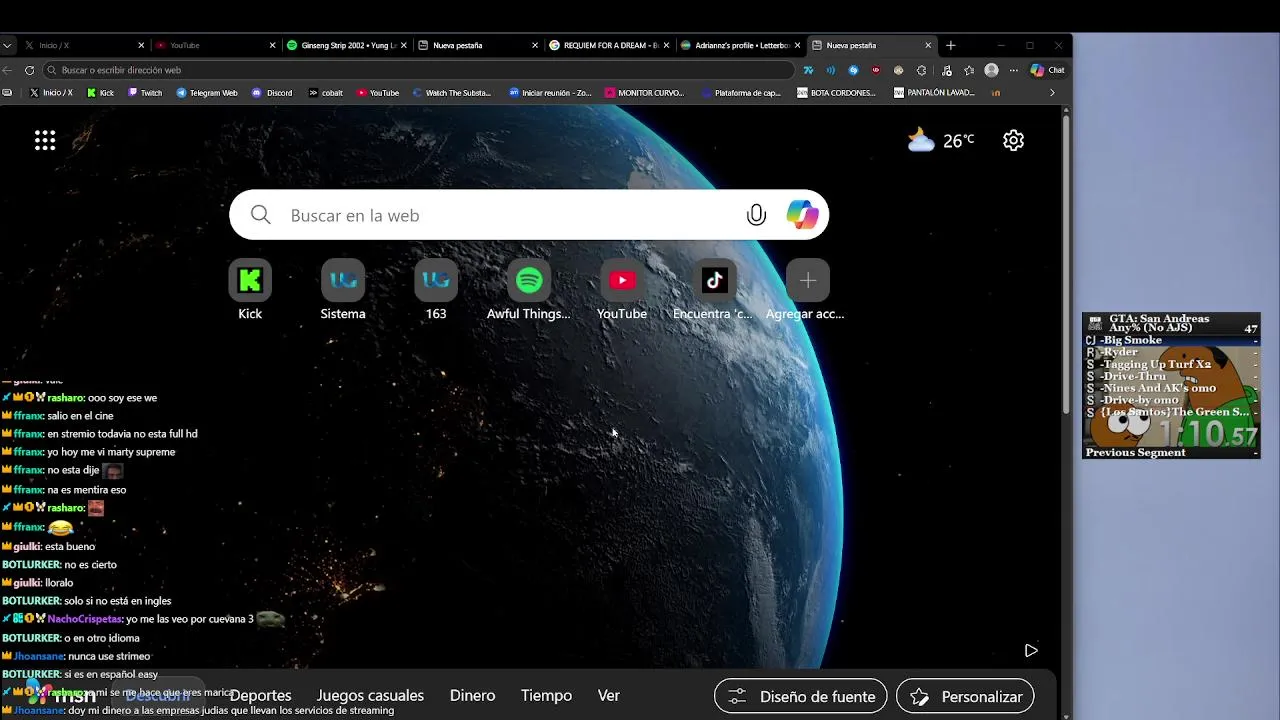This screenshot has height=720, width=1280.
Task: Switch to the YouTube browser tab
Action: click(215, 45)
